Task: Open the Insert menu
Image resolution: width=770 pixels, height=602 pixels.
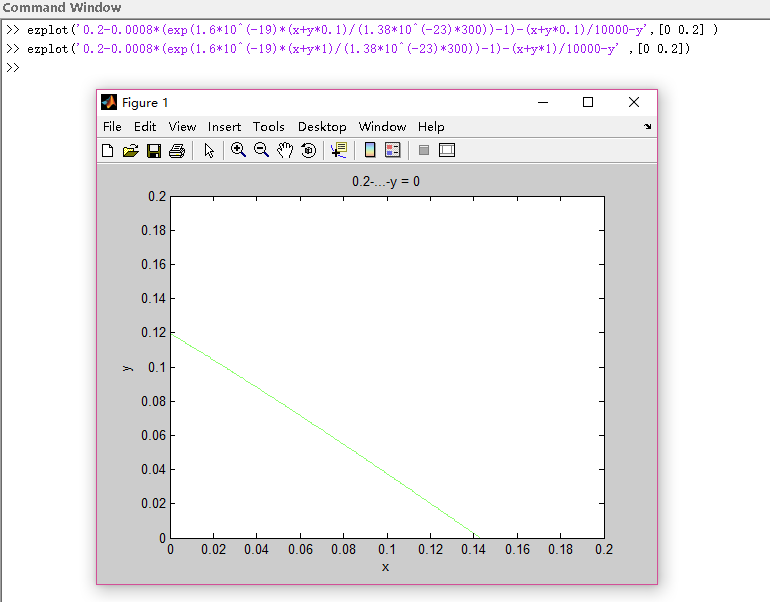Action: [x=224, y=127]
